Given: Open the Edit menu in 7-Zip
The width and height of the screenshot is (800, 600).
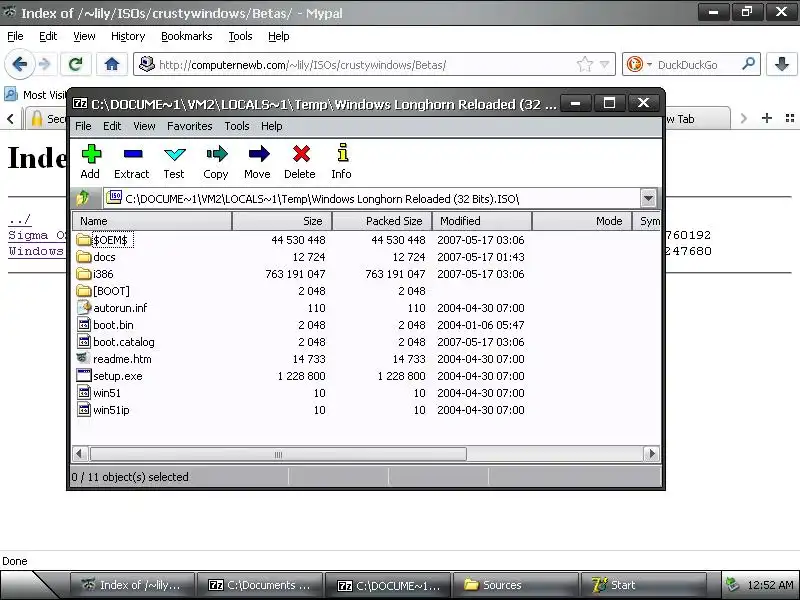Looking at the screenshot, I should pos(112,126).
